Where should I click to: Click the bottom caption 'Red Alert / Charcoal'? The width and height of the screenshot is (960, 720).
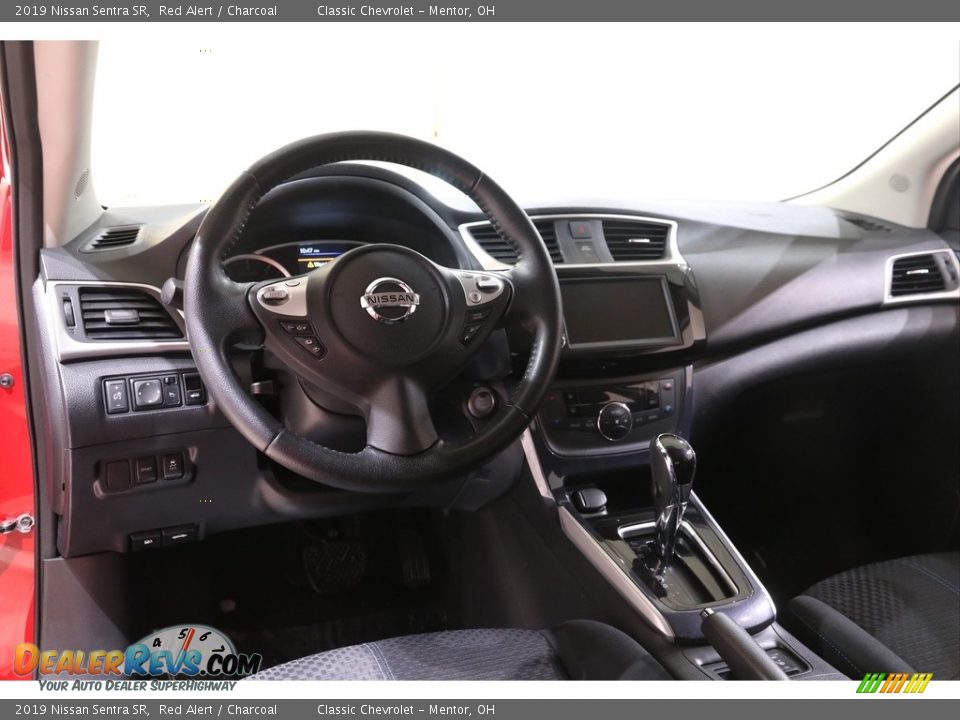pyautogui.click(x=218, y=710)
